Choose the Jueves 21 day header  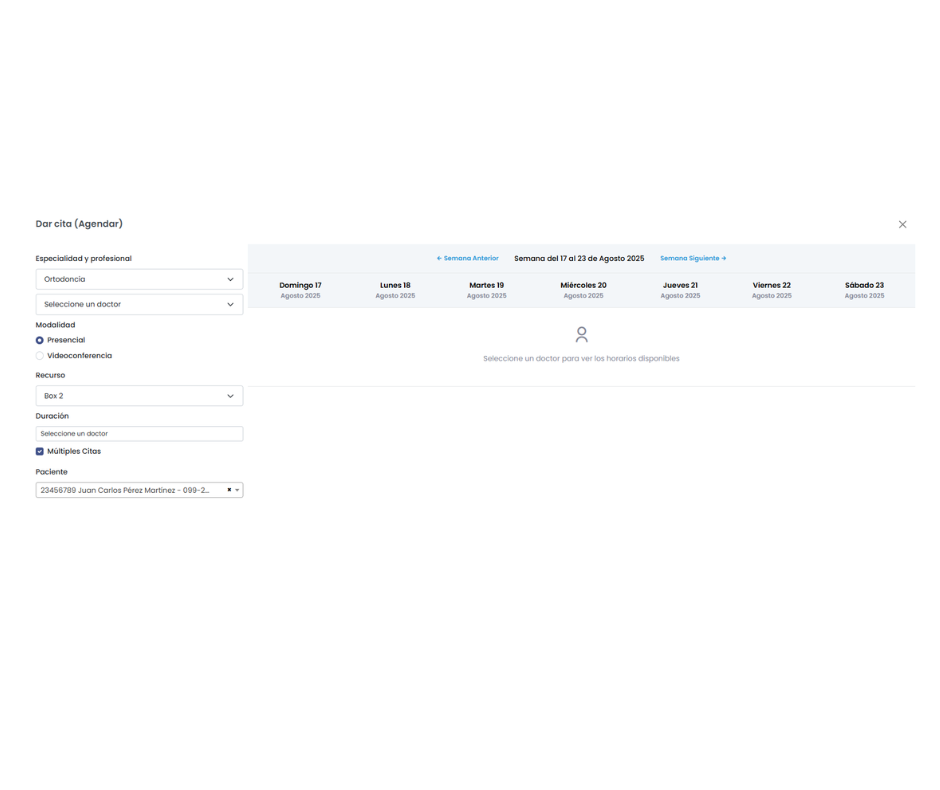coord(680,290)
